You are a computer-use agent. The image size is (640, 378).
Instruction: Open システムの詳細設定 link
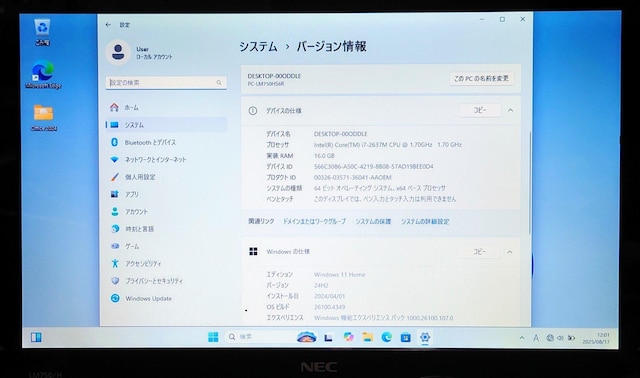425,221
